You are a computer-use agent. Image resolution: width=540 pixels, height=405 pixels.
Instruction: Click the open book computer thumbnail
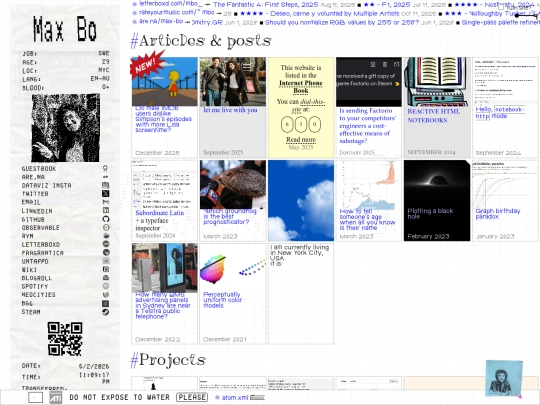click(437, 82)
